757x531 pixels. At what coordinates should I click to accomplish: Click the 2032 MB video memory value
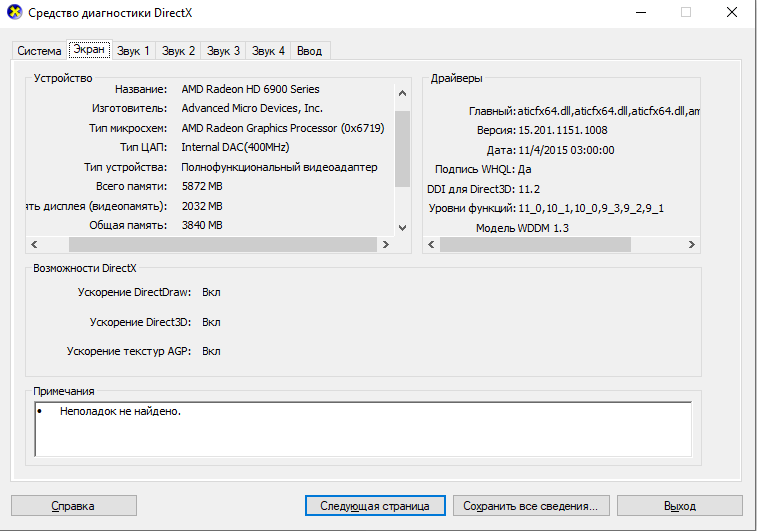[202, 207]
